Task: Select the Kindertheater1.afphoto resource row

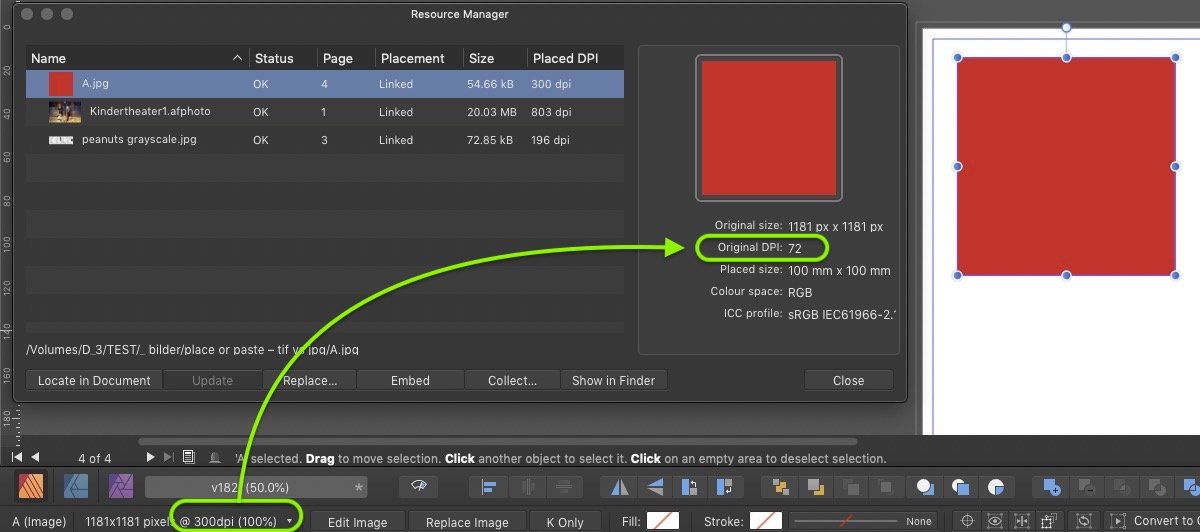Action: coord(150,112)
